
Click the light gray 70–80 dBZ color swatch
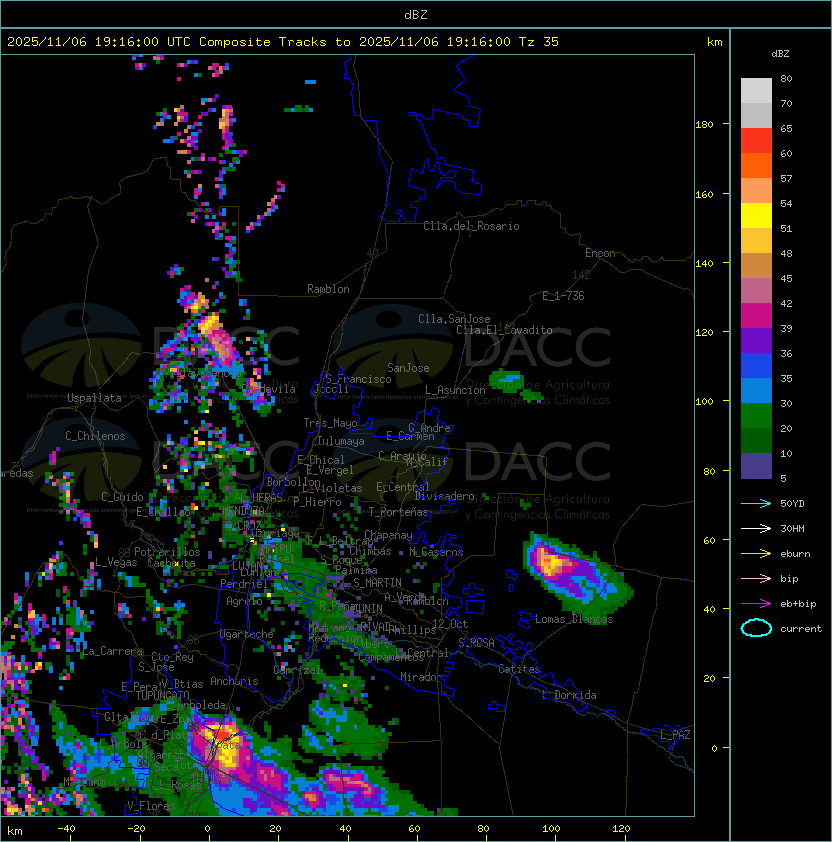756,91
